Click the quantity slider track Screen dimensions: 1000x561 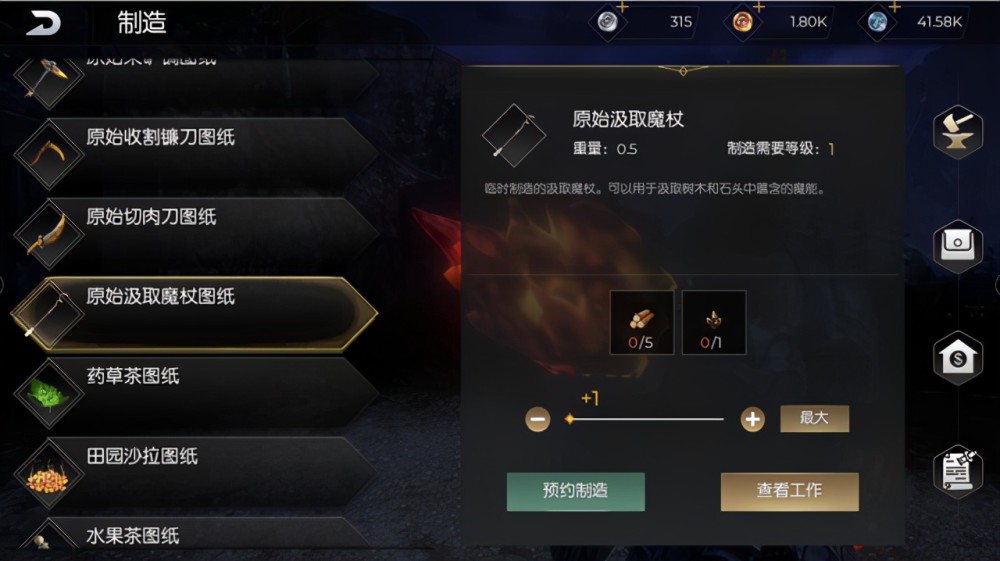pyautogui.click(x=646, y=419)
